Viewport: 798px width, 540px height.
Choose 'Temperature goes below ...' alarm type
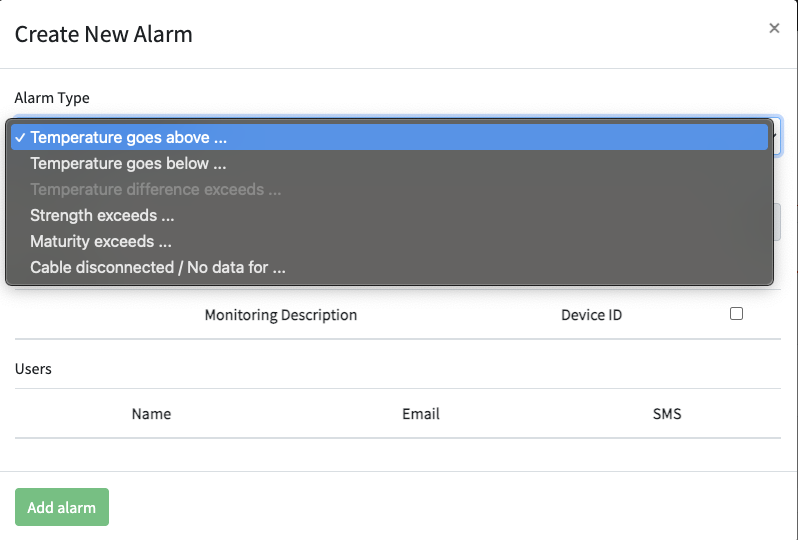pyautogui.click(x=128, y=163)
